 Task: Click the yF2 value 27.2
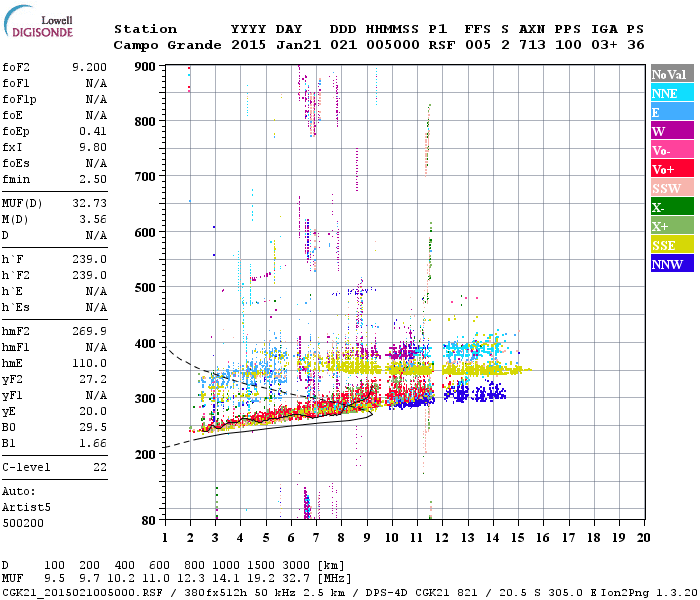93,379
